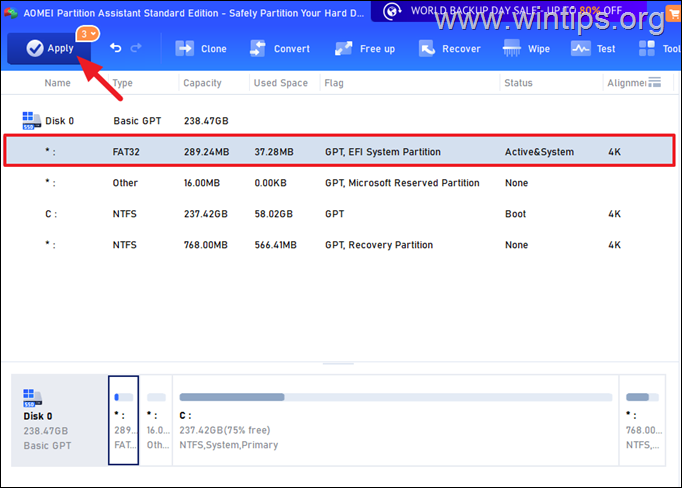Select the EFI System Partition row

tap(340, 152)
